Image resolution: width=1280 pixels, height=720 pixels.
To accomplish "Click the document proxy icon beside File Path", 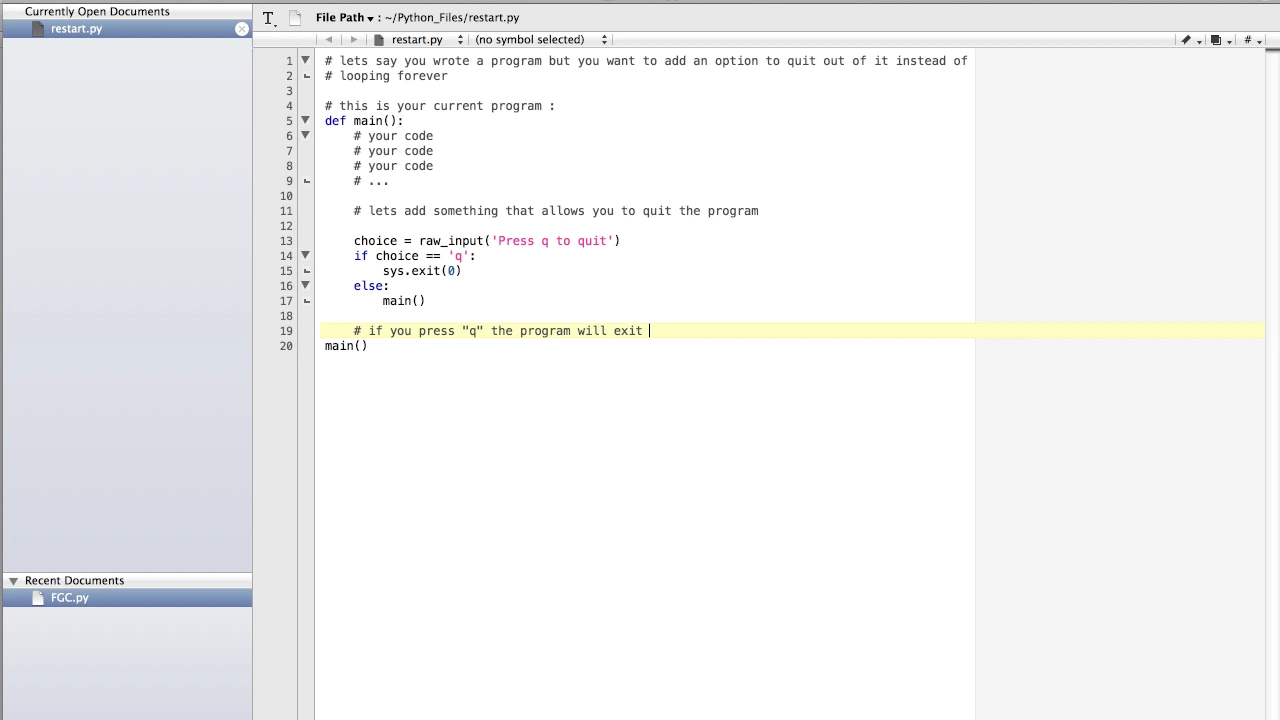I will (x=295, y=18).
